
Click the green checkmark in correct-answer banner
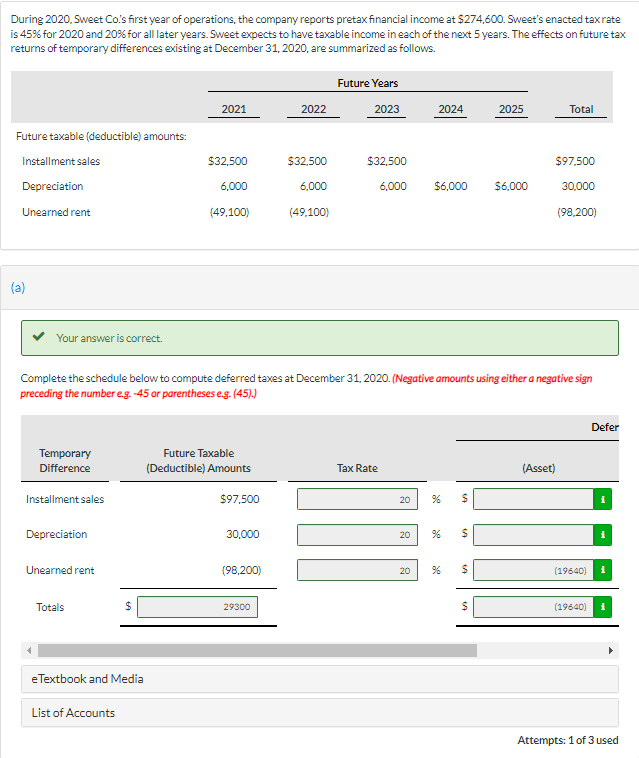[x=38, y=336]
